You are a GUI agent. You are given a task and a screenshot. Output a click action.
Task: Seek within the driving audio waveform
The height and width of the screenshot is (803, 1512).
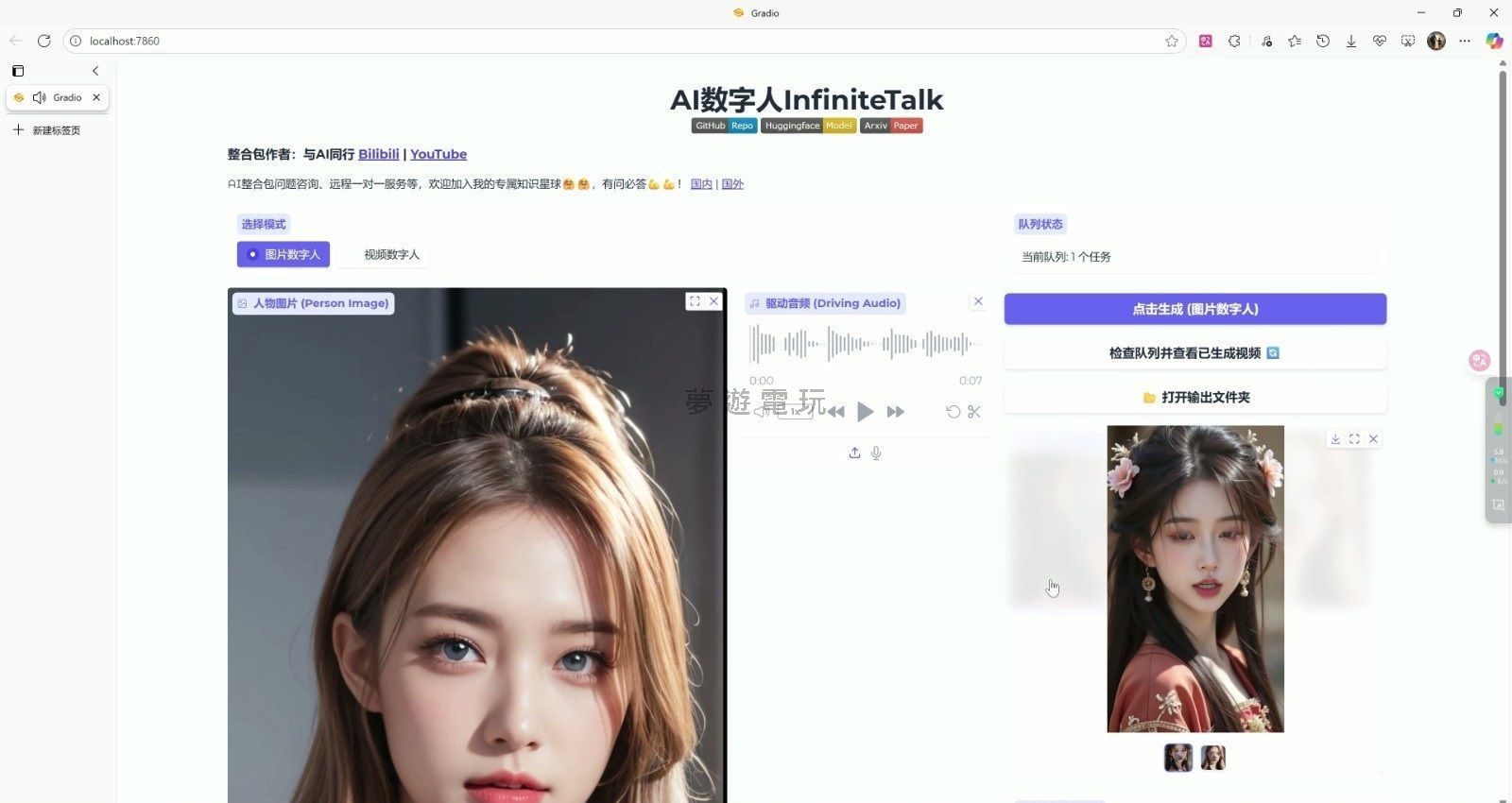coord(865,344)
